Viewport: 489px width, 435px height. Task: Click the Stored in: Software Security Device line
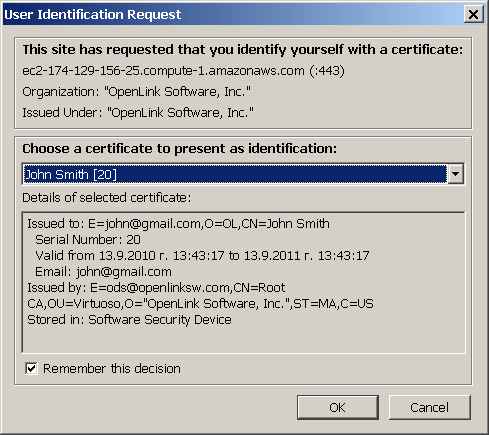129,320
